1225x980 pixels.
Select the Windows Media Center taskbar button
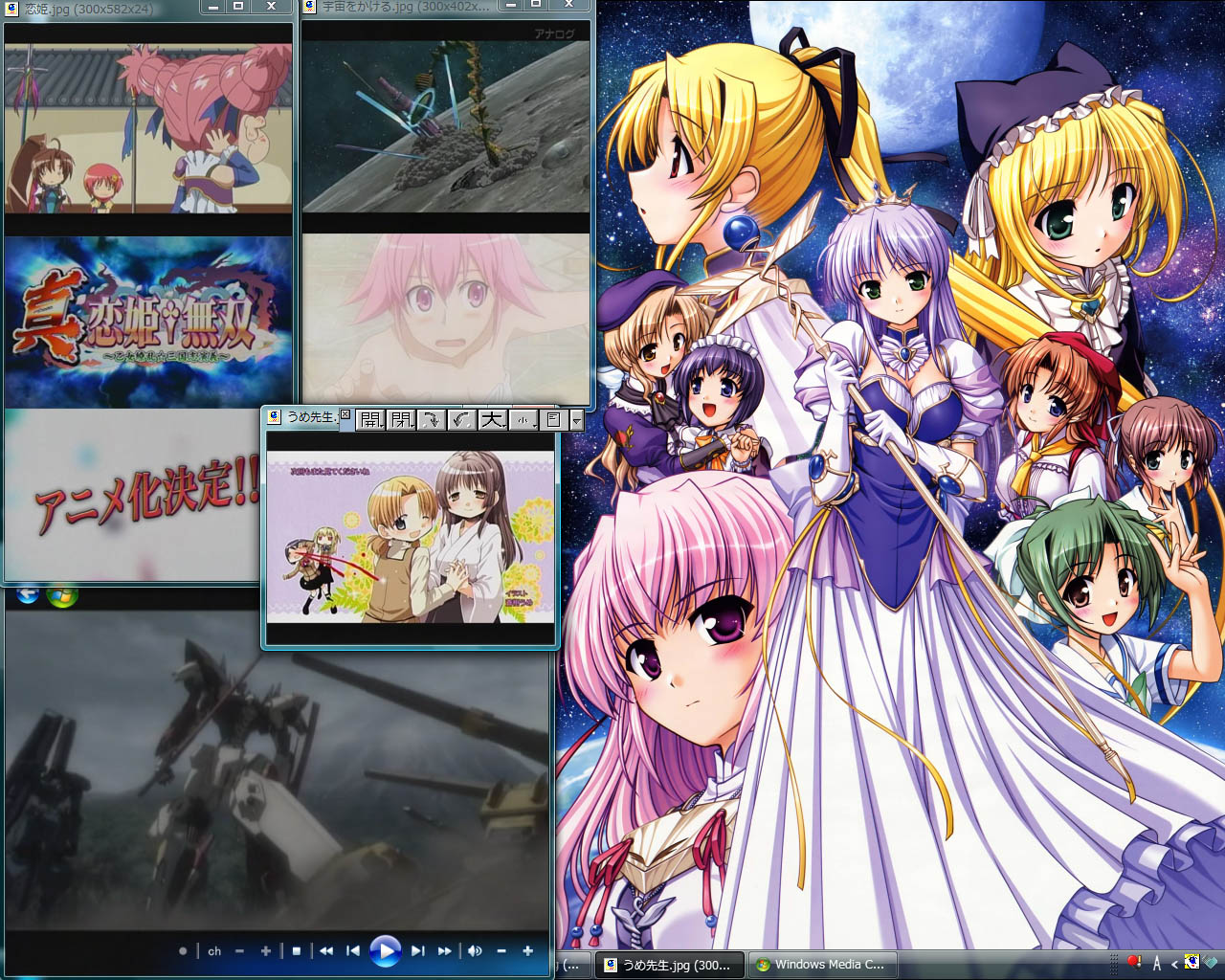pyautogui.click(x=822, y=965)
